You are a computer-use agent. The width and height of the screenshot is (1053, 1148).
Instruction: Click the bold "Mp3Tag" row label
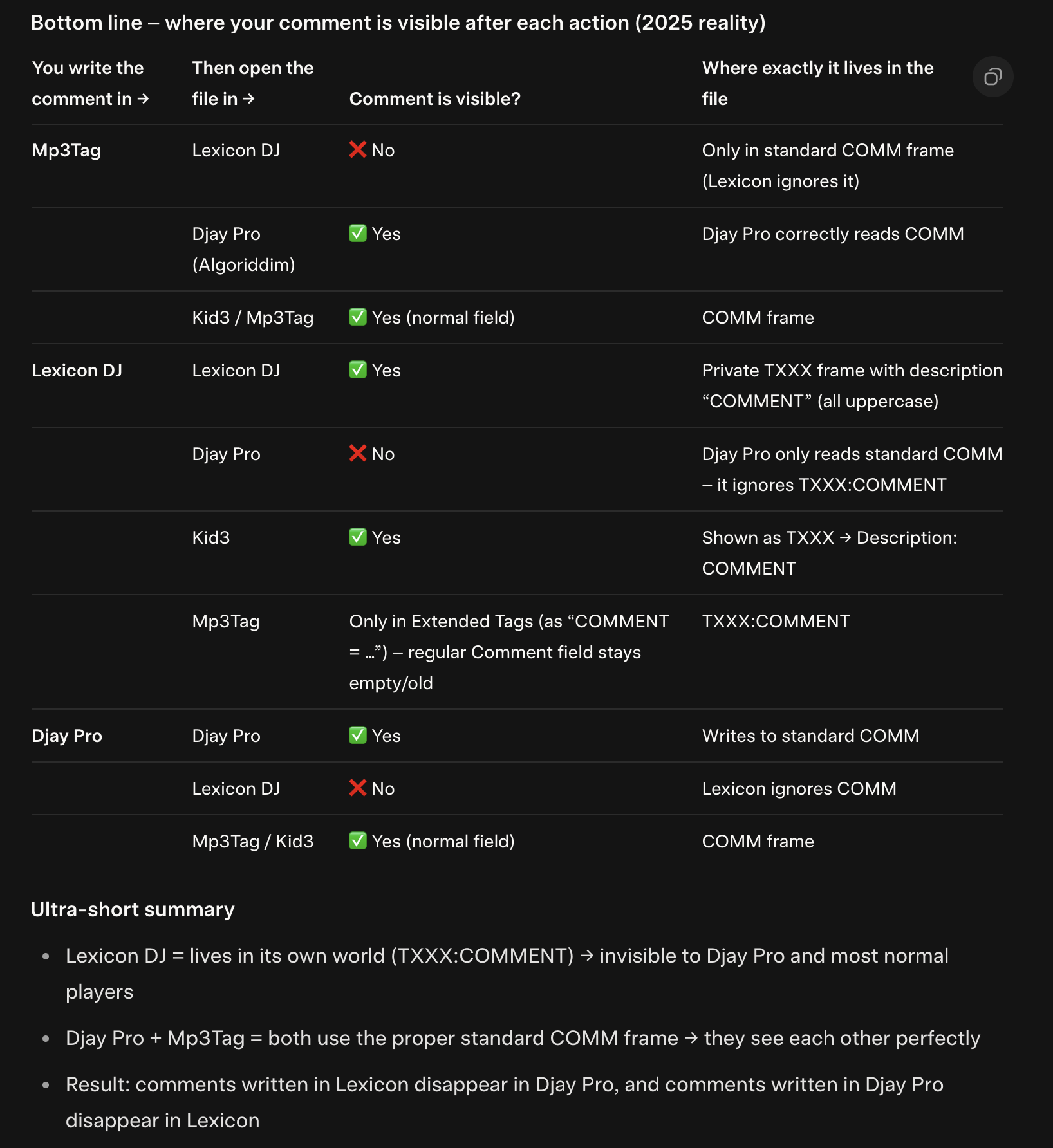tap(66, 151)
